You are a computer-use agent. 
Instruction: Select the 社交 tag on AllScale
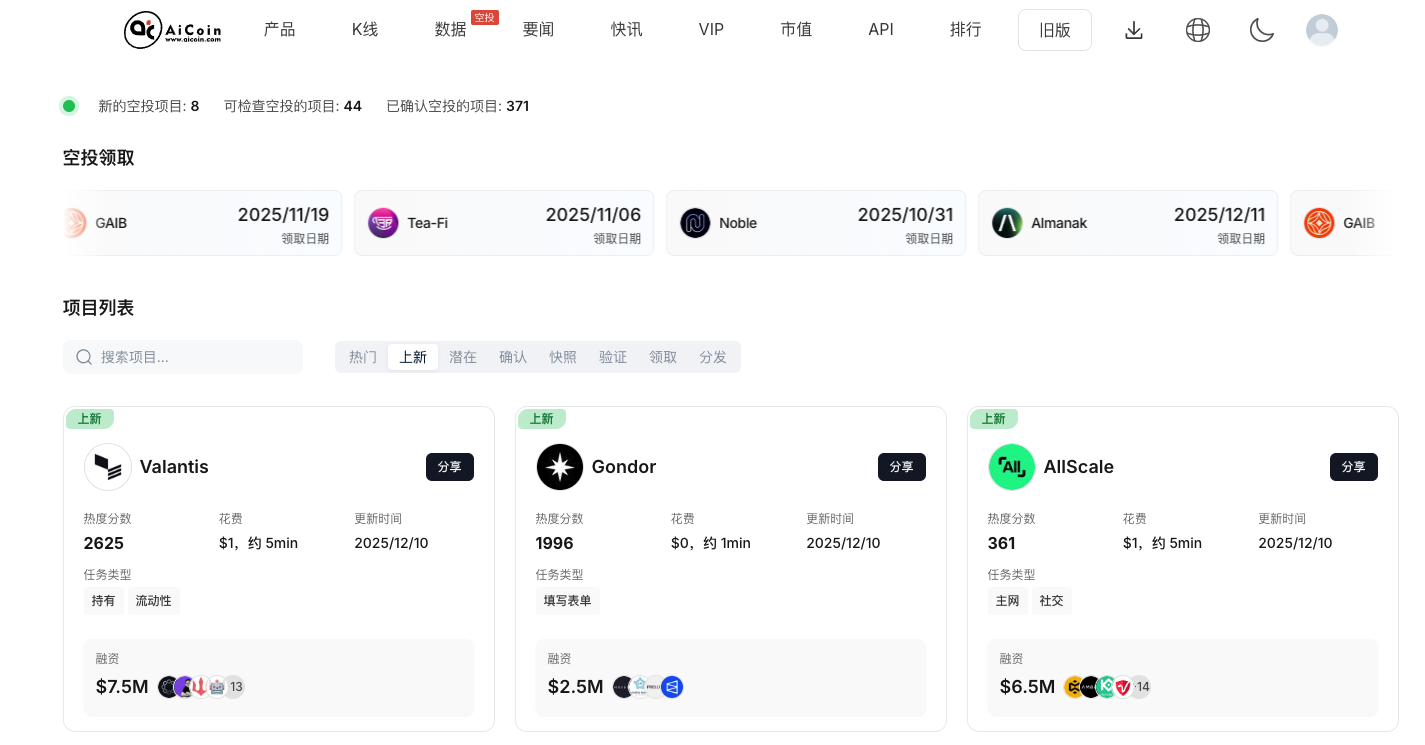1052,600
